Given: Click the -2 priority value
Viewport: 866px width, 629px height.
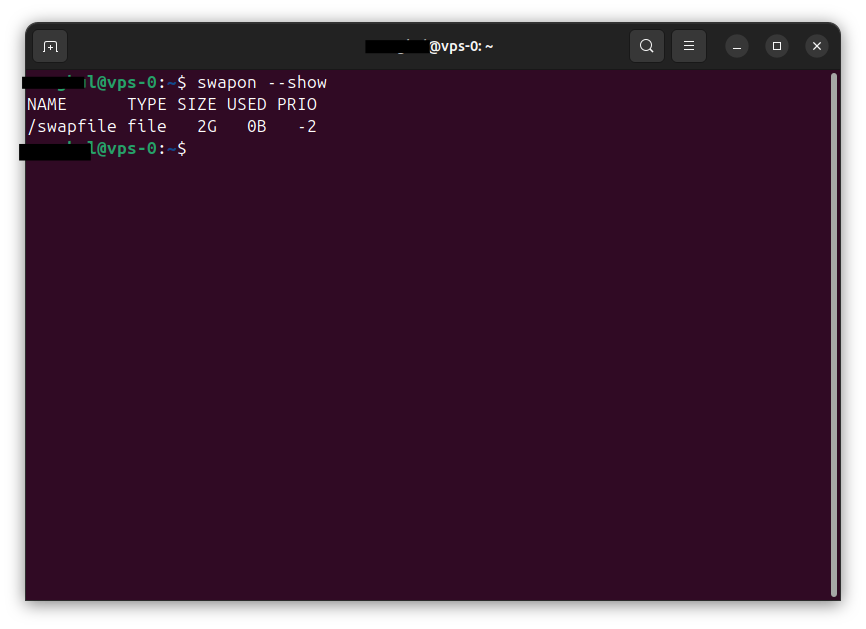Looking at the screenshot, I should coord(307,126).
